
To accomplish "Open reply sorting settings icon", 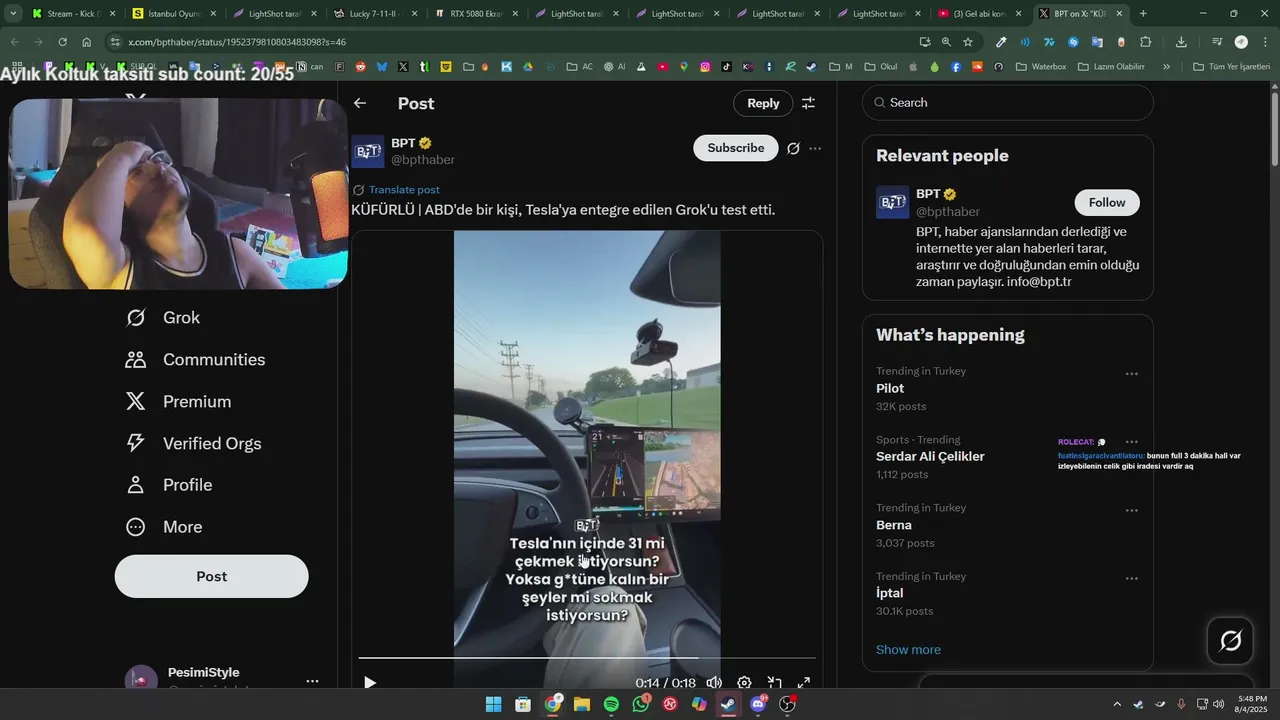I will 809,103.
